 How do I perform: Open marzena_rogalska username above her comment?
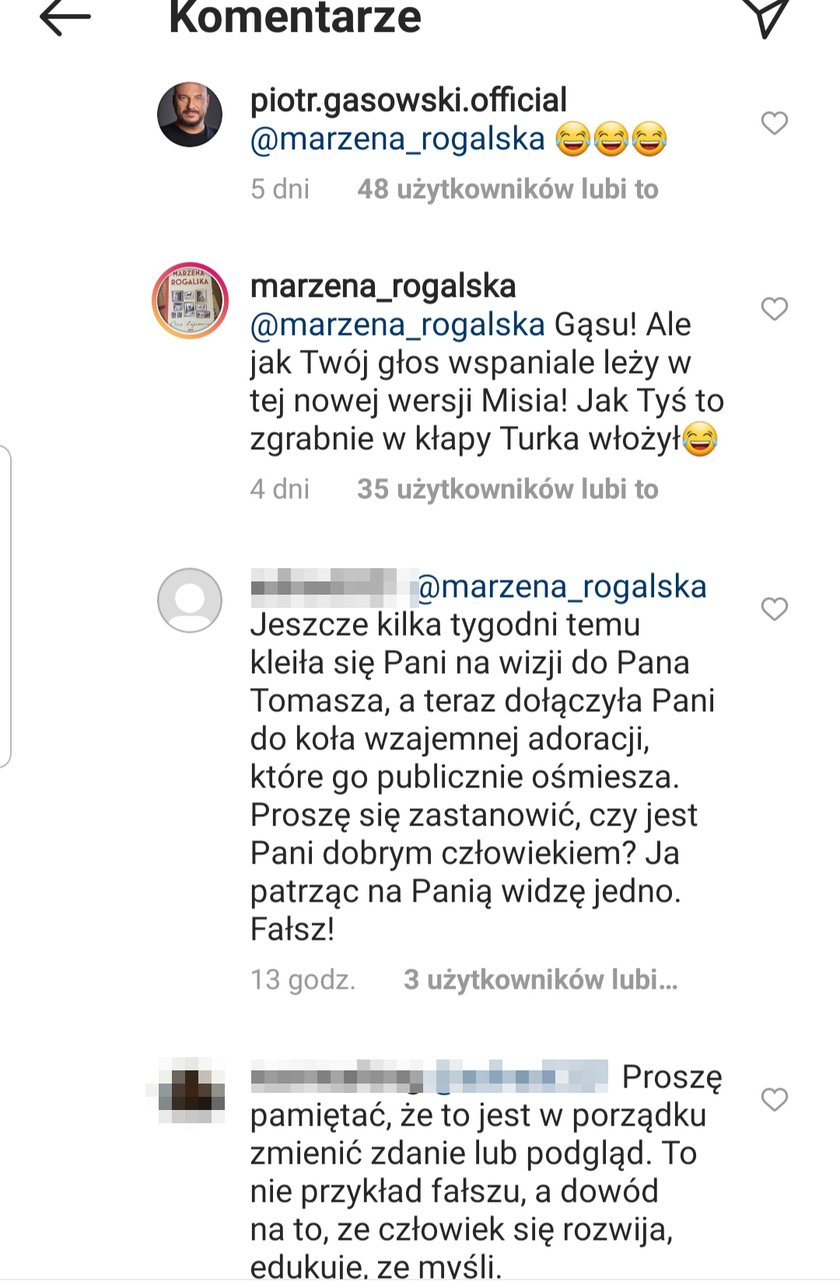pos(383,286)
